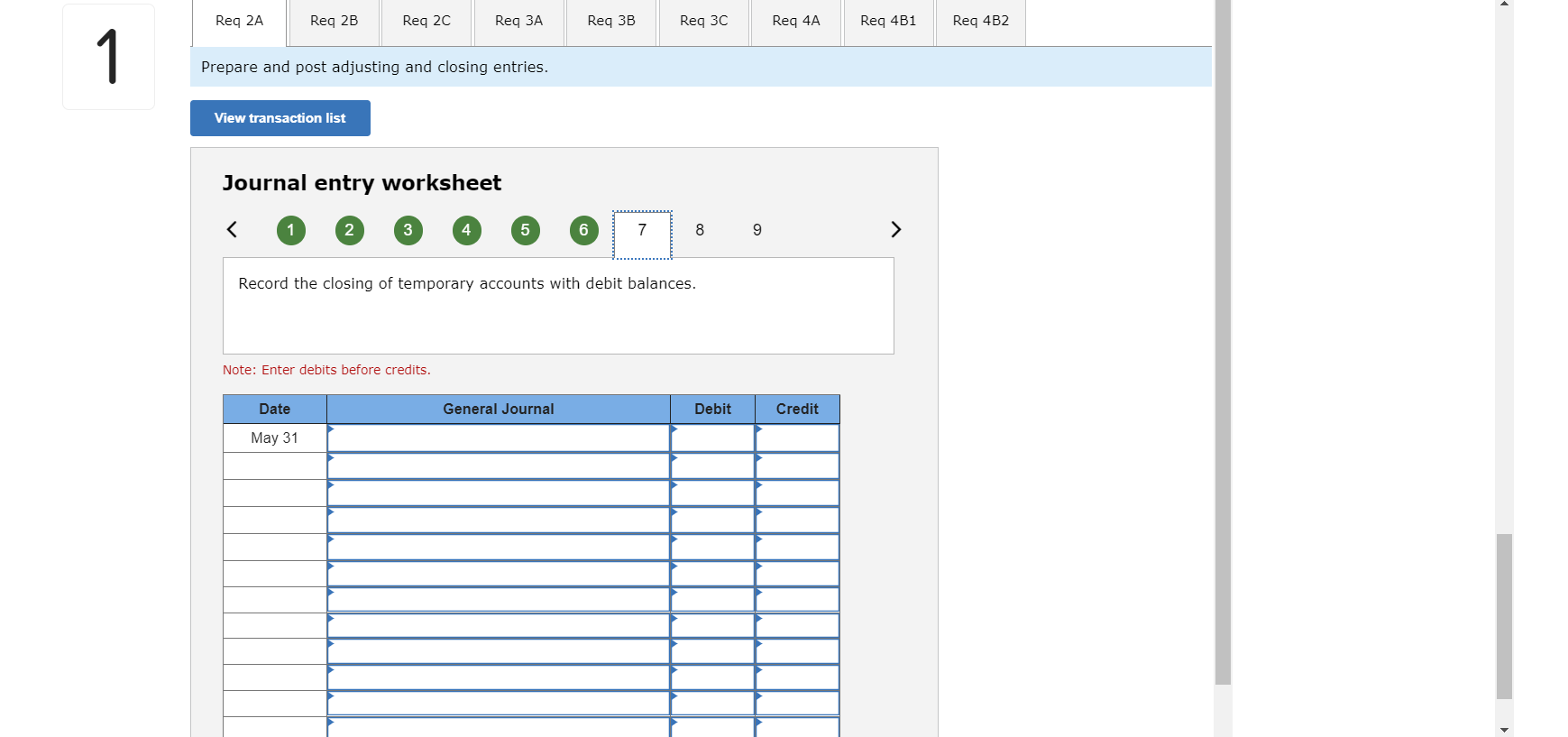Go to journal entry step 5

[x=525, y=230]
